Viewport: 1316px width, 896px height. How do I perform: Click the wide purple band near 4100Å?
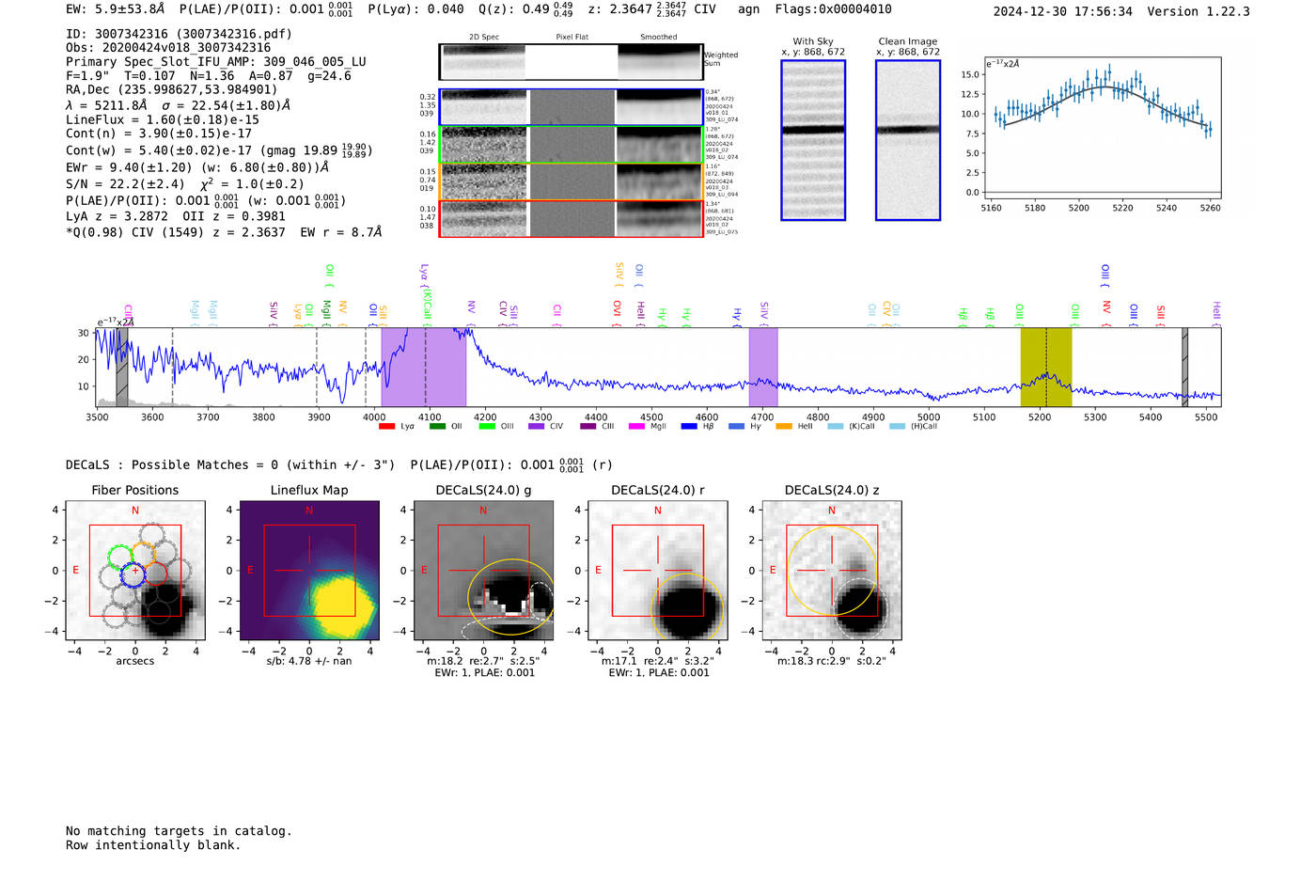(424, 367)
